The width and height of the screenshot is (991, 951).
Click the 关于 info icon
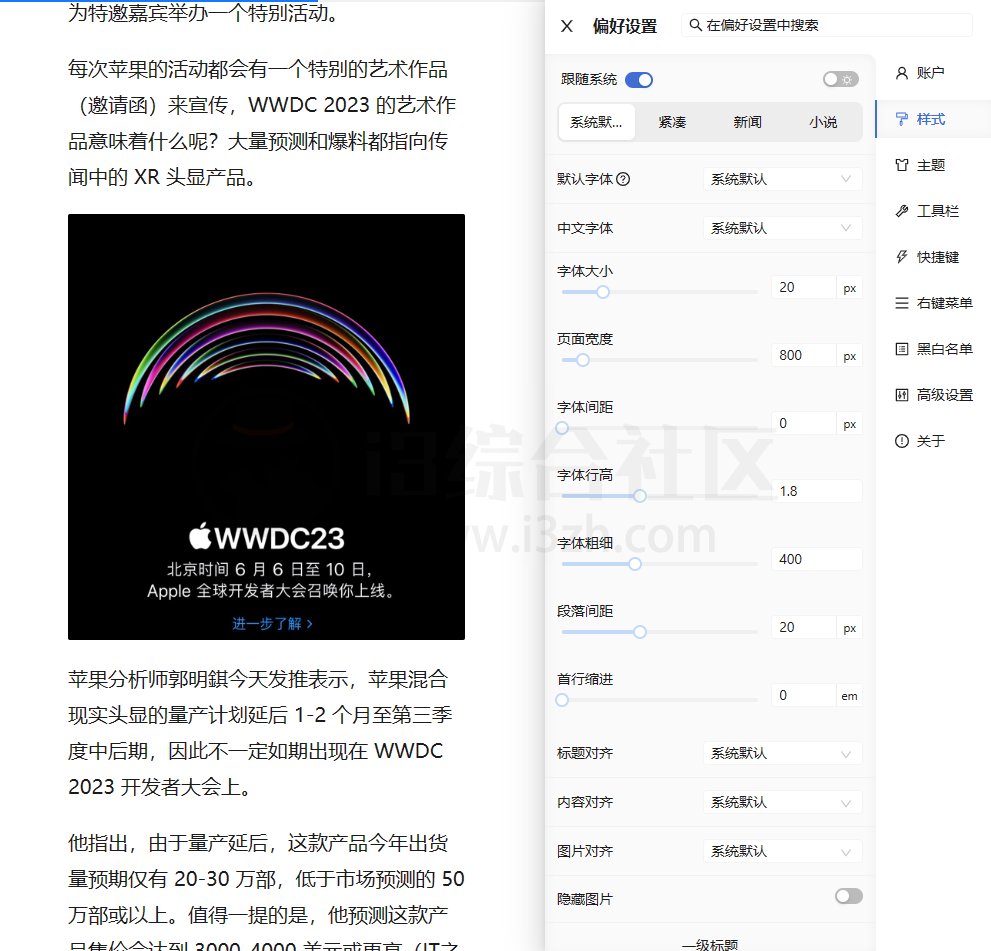[902, 441]
